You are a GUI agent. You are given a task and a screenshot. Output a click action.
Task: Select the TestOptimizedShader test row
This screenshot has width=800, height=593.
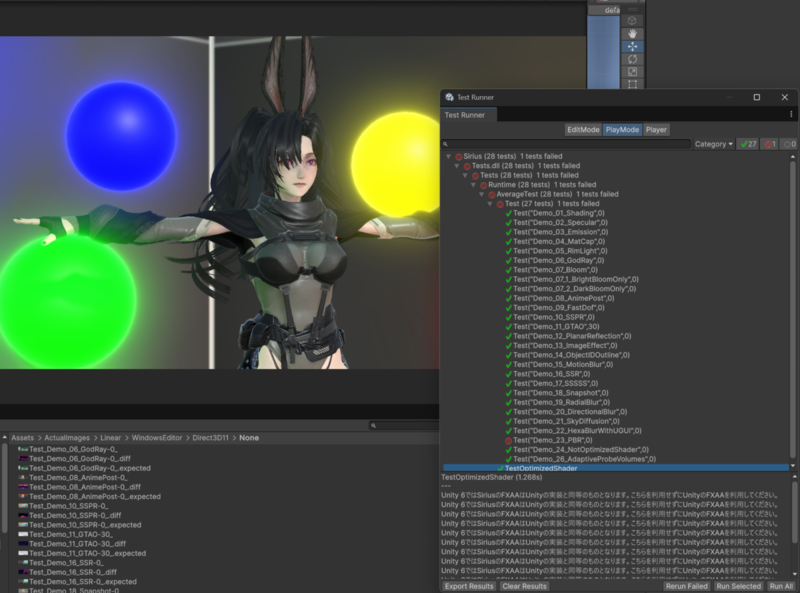click(615, 468)
